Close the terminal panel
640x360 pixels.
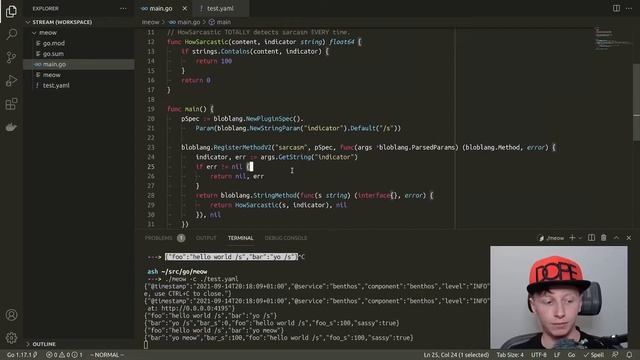[x=629, y=238]
